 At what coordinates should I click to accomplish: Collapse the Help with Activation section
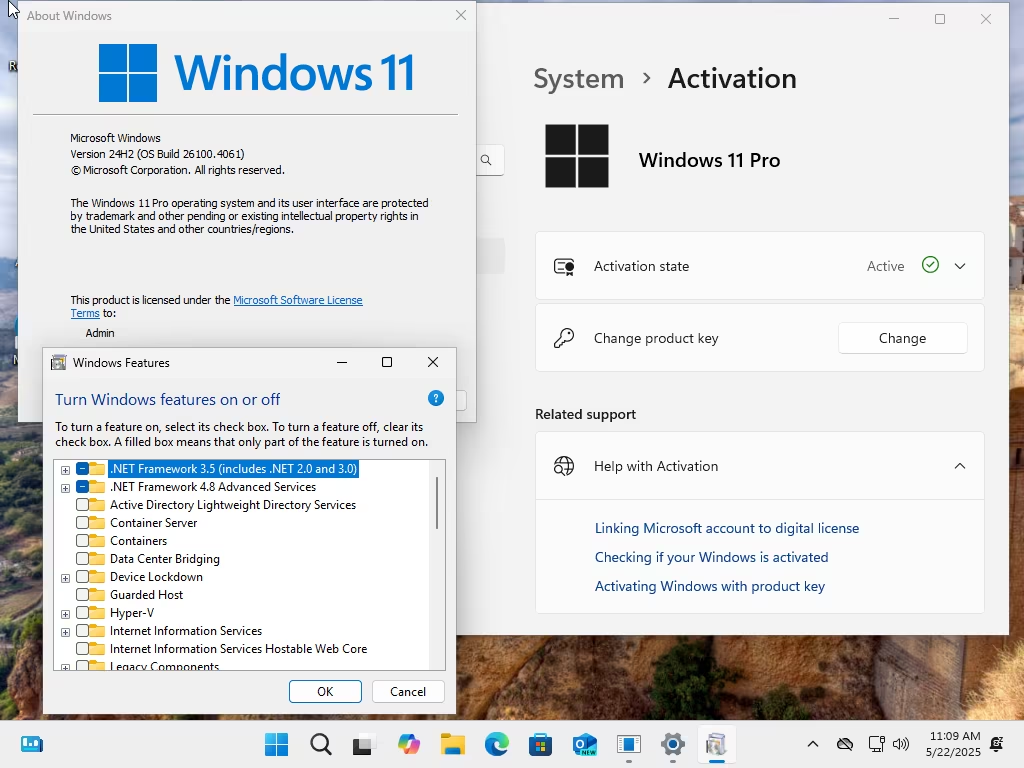[x=960, y=466]
